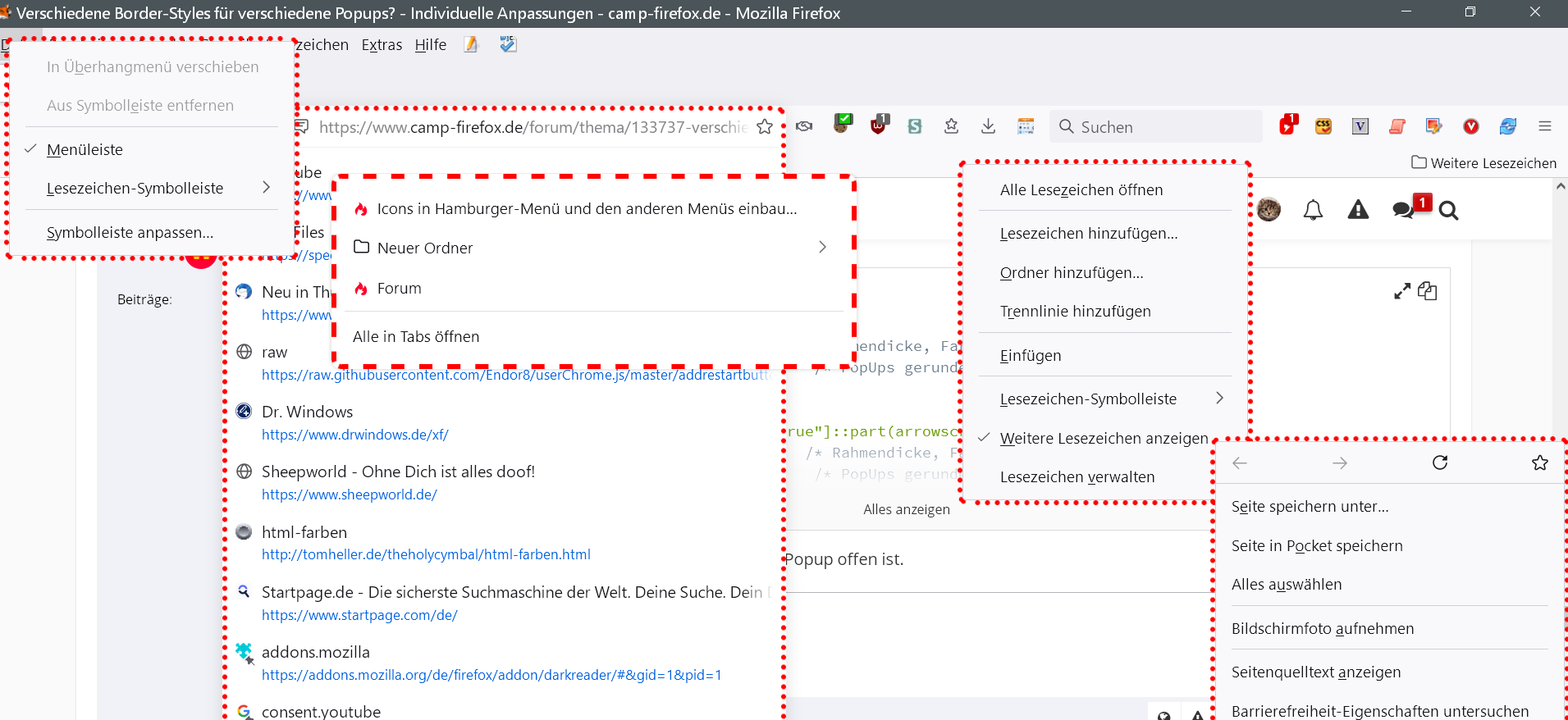Open the Forum bookmark entry

pos(596,288)
